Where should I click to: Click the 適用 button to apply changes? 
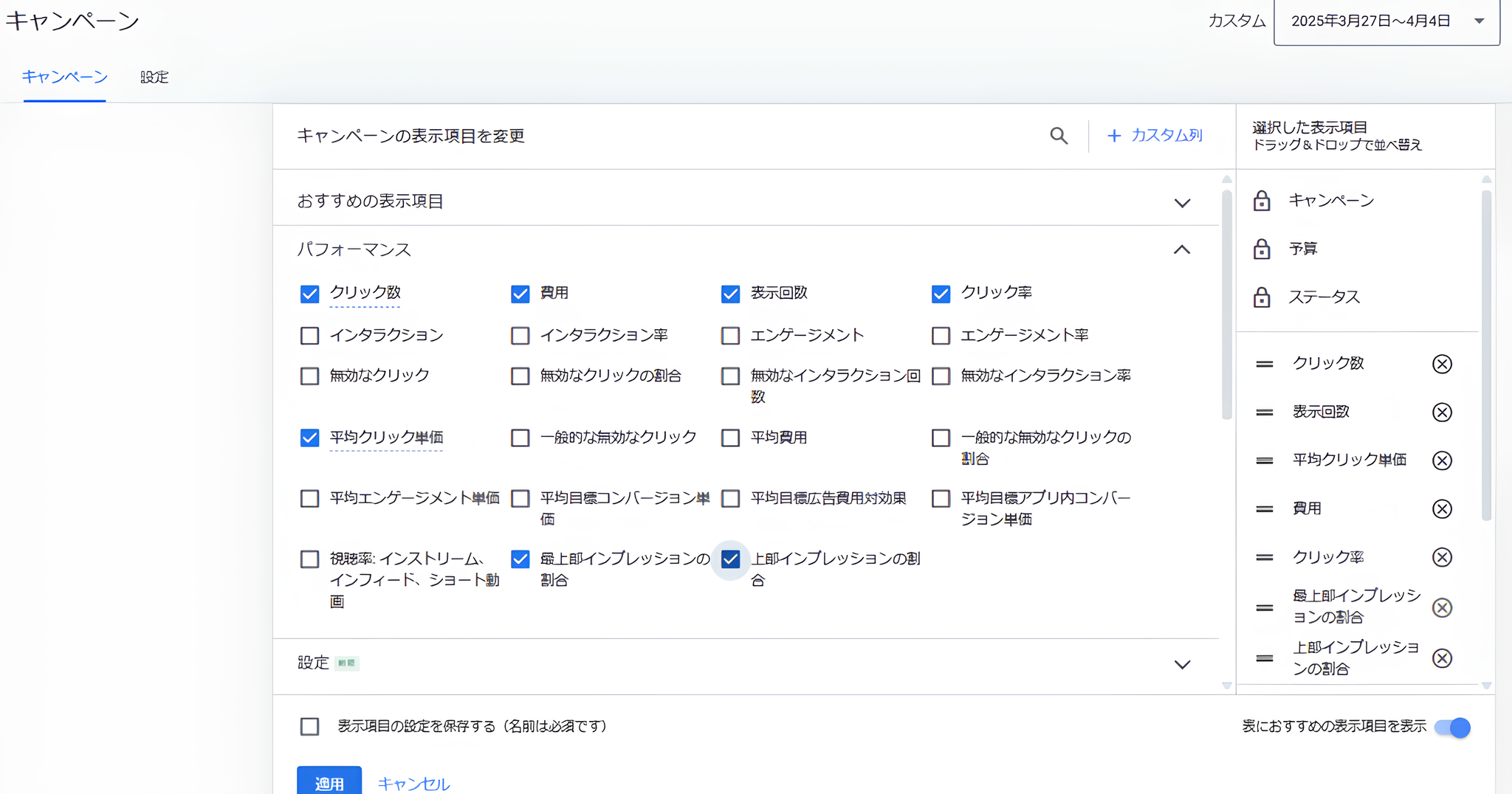coord(329,783)
